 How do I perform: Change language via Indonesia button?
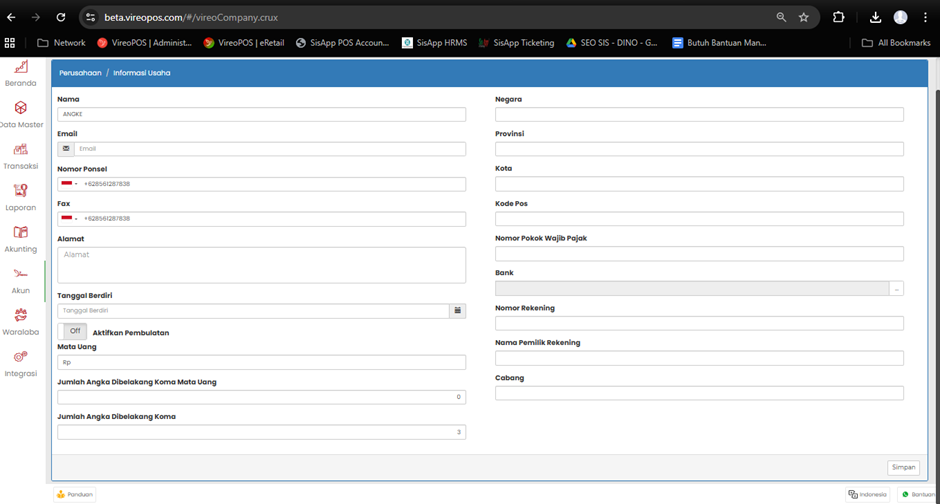click(867, 494)
